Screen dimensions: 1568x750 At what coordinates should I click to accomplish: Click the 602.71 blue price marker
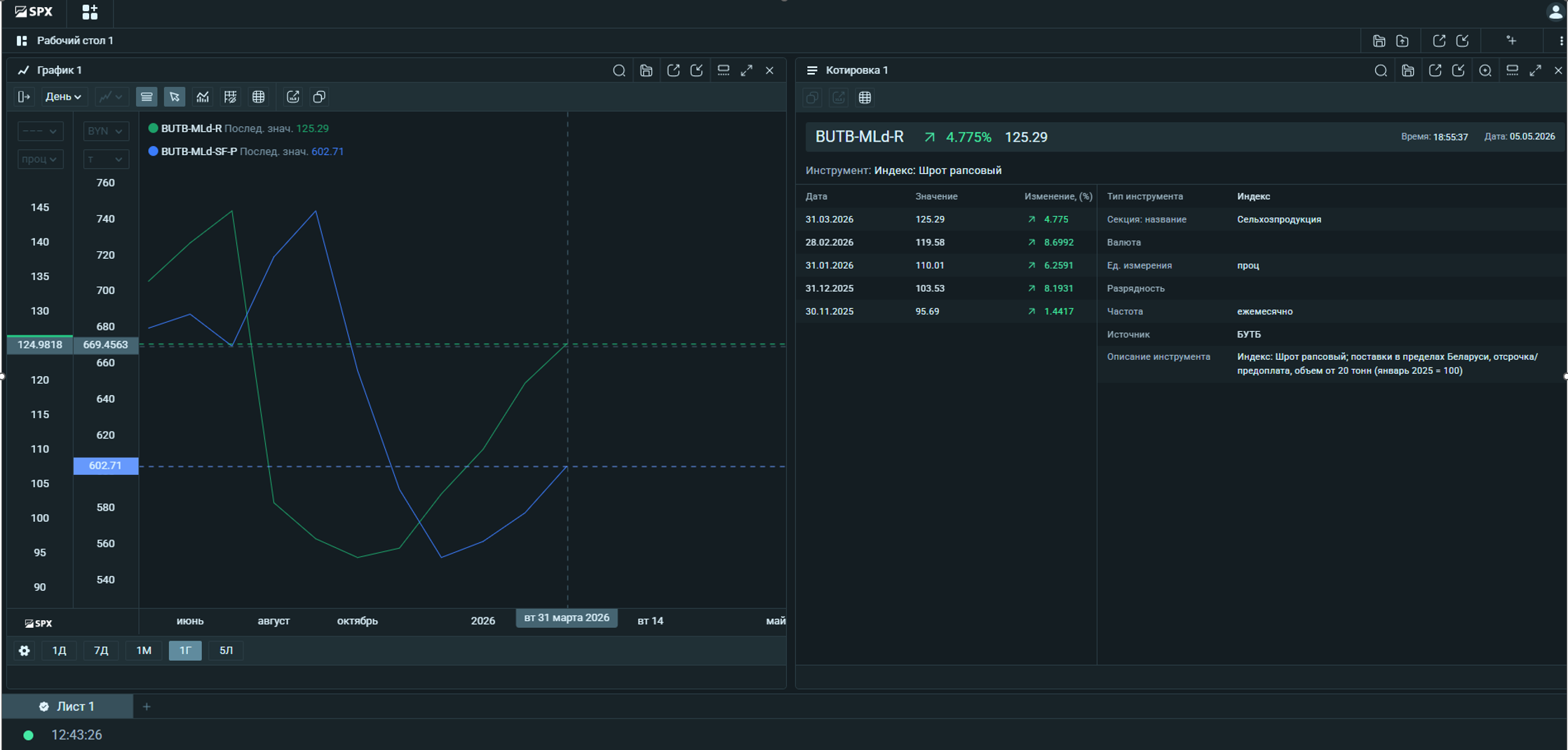(106, 466)
